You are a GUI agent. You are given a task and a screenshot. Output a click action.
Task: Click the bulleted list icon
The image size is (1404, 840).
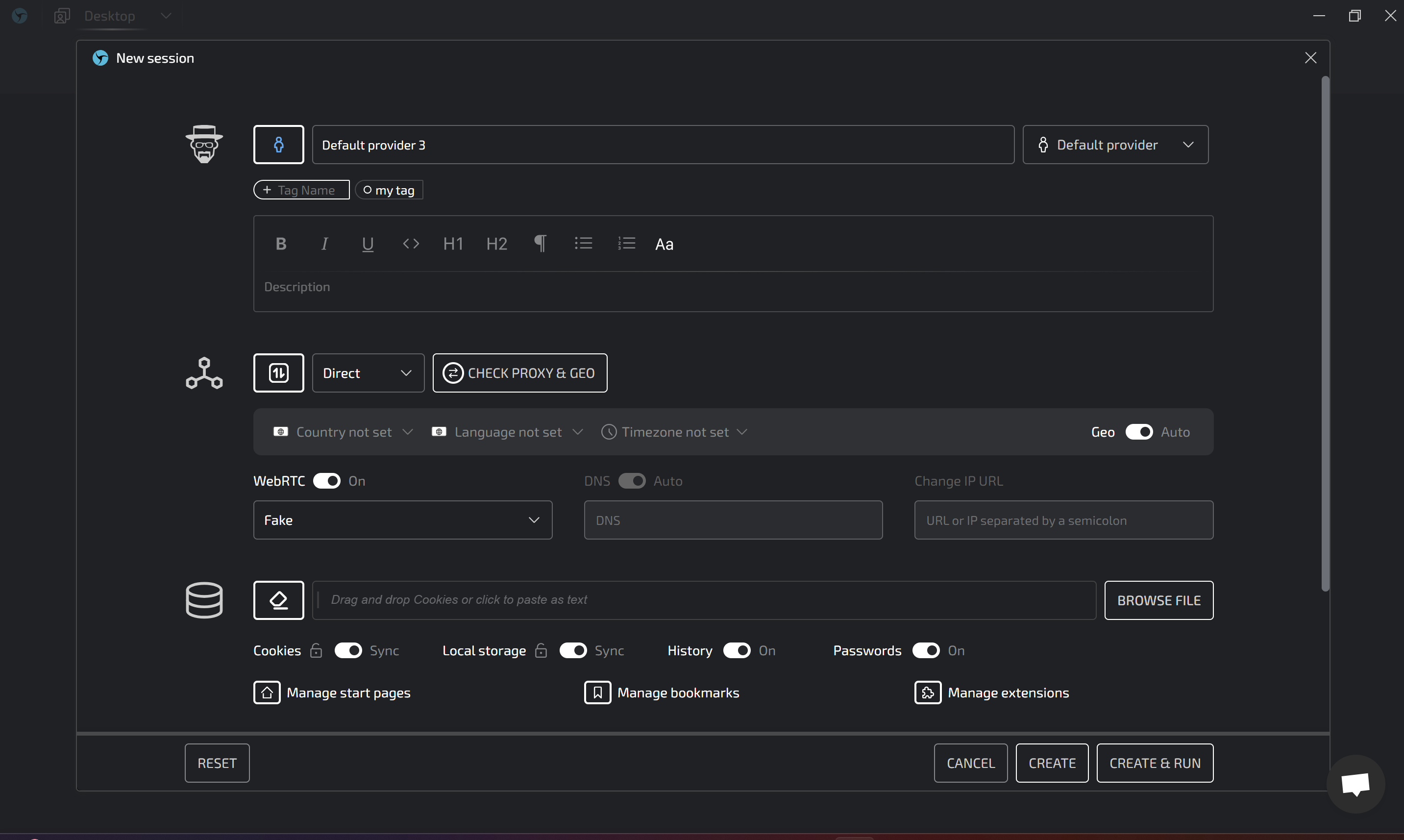584,244
